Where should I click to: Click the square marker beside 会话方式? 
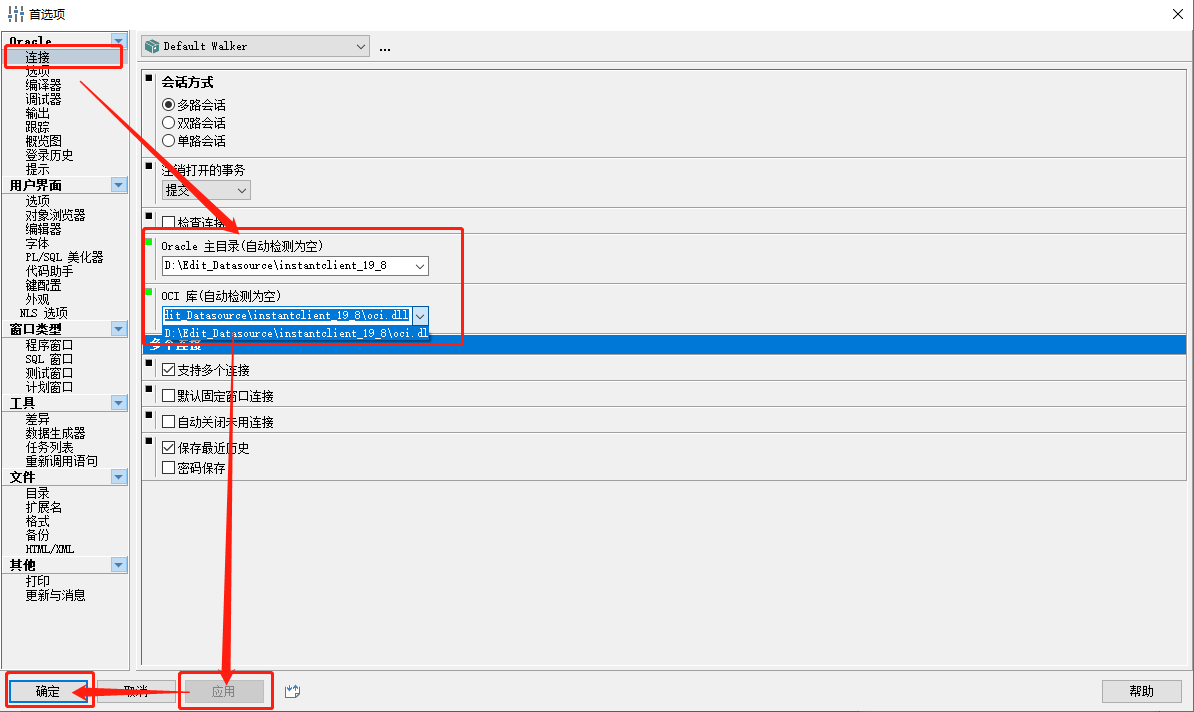coord(148,77)
